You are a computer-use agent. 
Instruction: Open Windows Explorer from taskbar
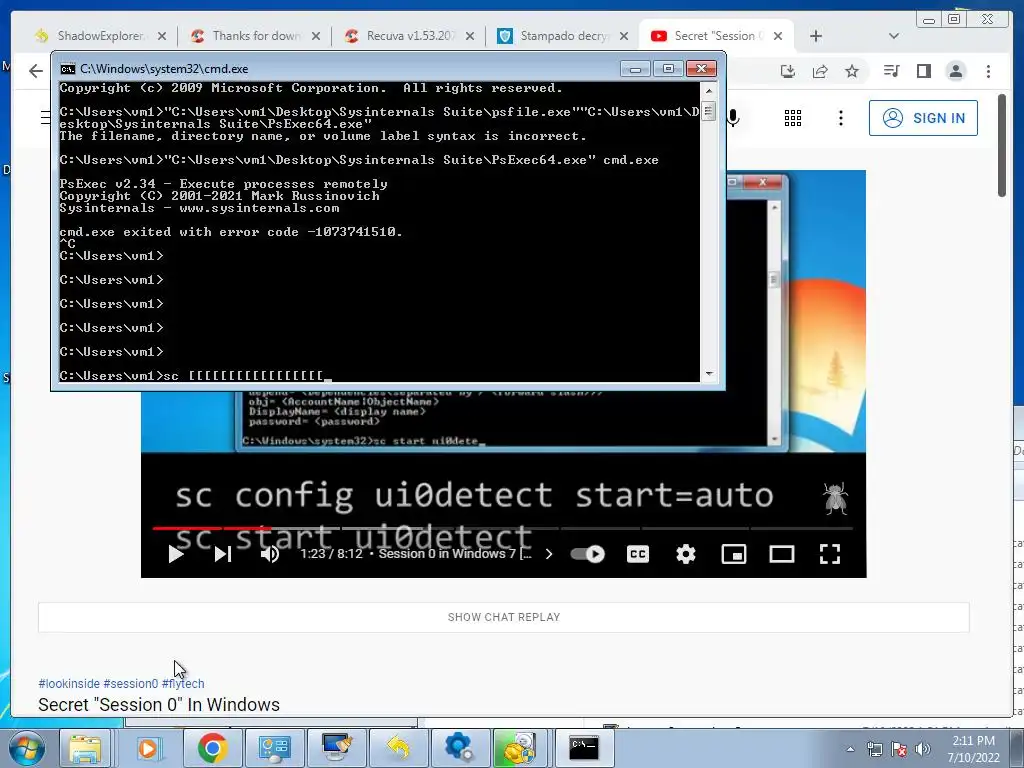point(85,748)
